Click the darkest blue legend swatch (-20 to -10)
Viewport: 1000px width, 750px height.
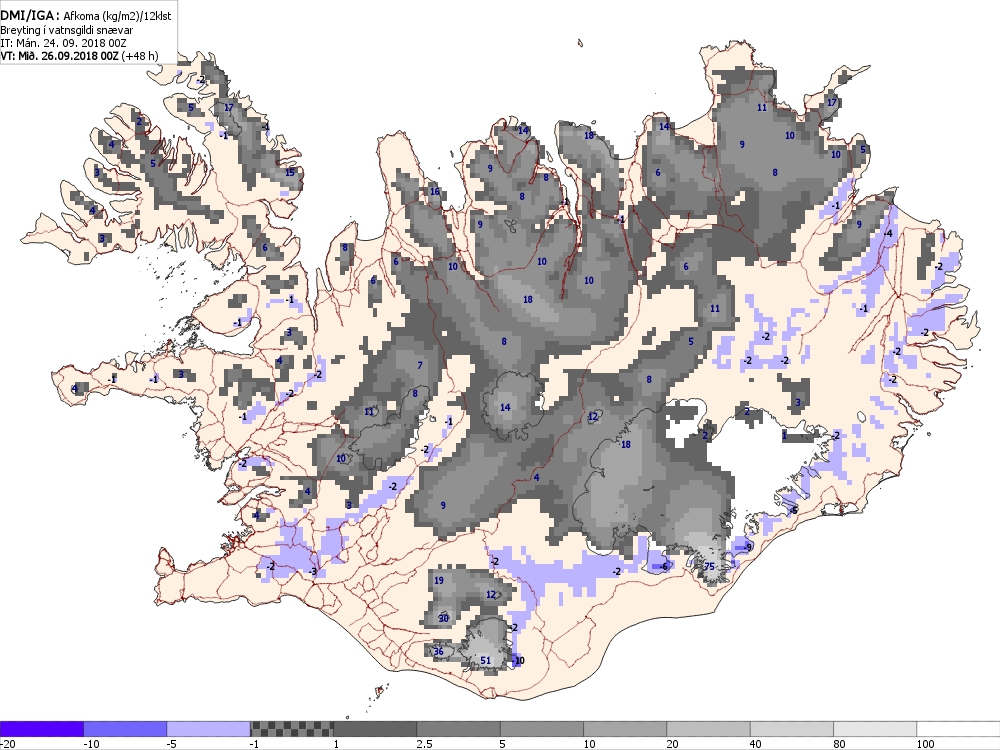tap(41, 728)
